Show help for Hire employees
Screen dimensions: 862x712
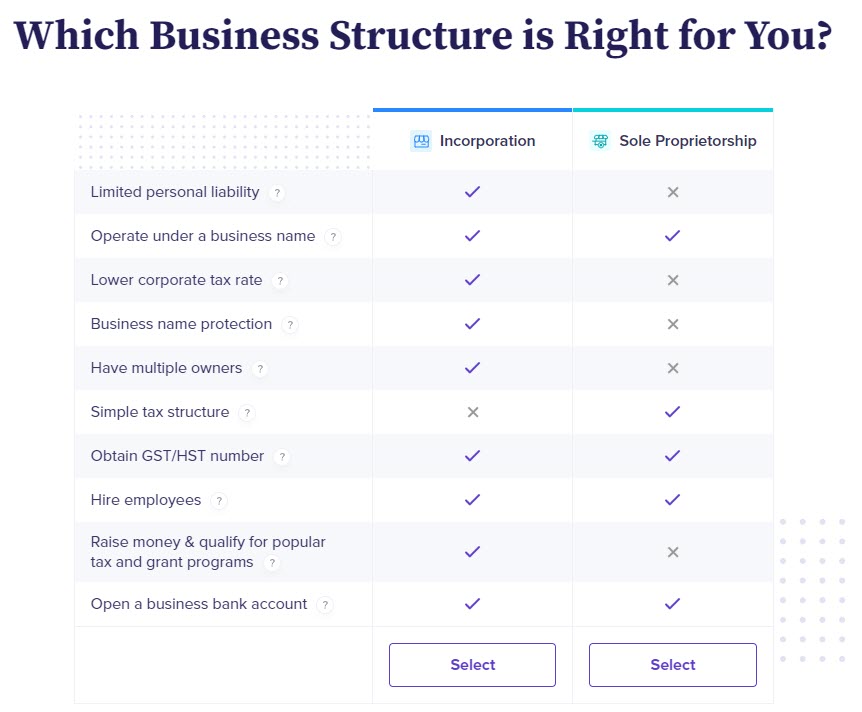[x=219, y=501]
